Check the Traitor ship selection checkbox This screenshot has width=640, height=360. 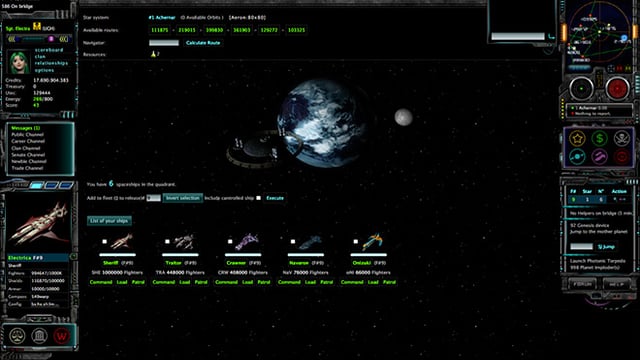167,242
